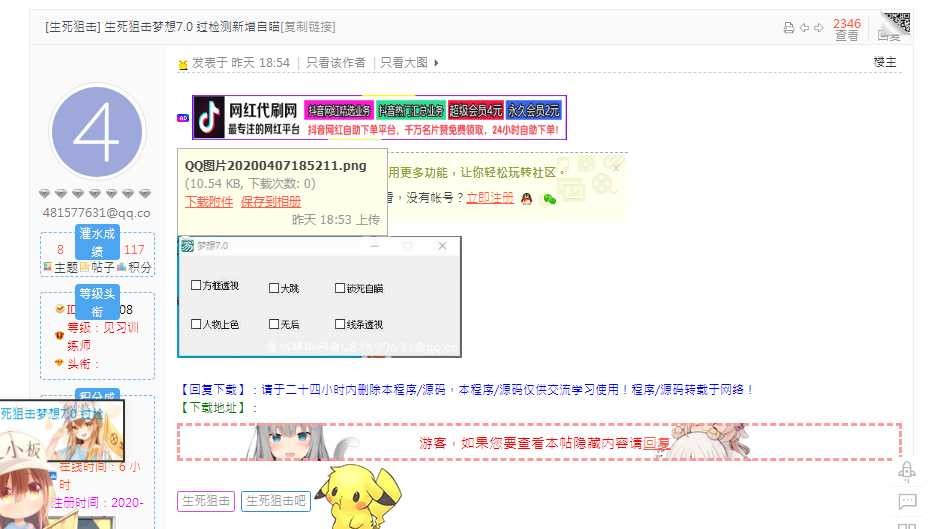Open the QR code corner at top right
This screenshot has height=529, width=943.
point(897,22)
